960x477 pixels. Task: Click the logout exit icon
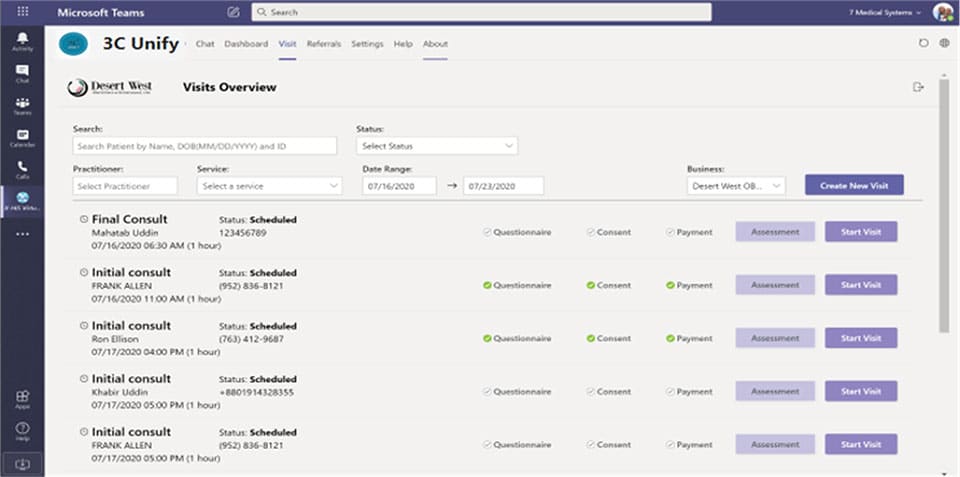click(918, 88)
